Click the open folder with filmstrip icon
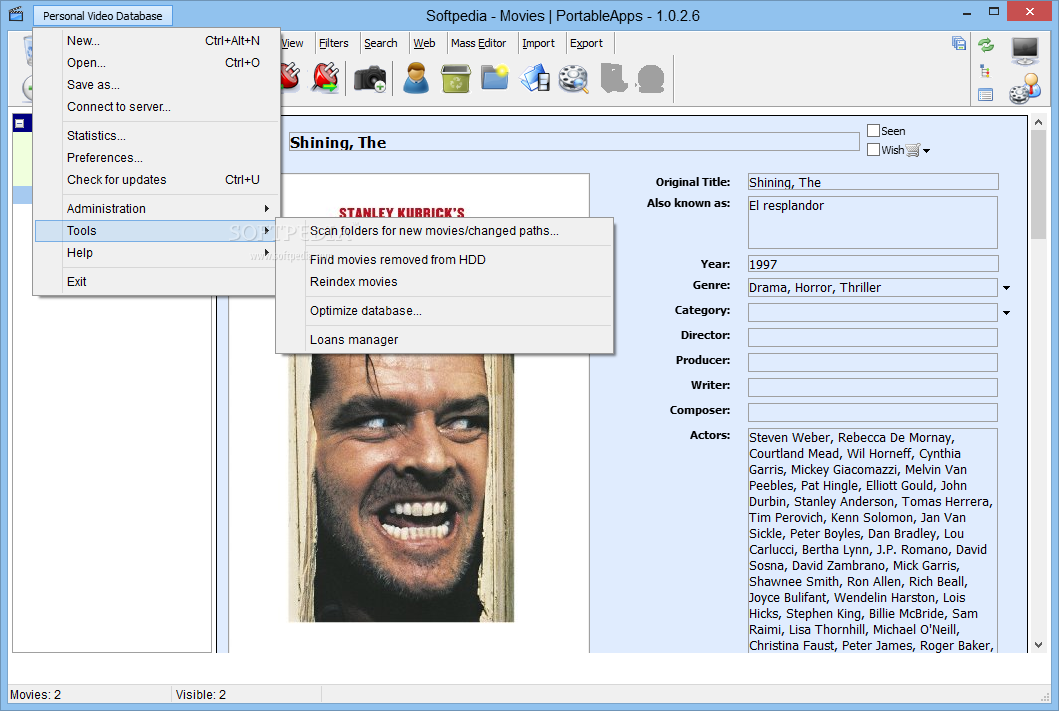The width and height of the screenshot is (1059, 711). coord(534,78)
